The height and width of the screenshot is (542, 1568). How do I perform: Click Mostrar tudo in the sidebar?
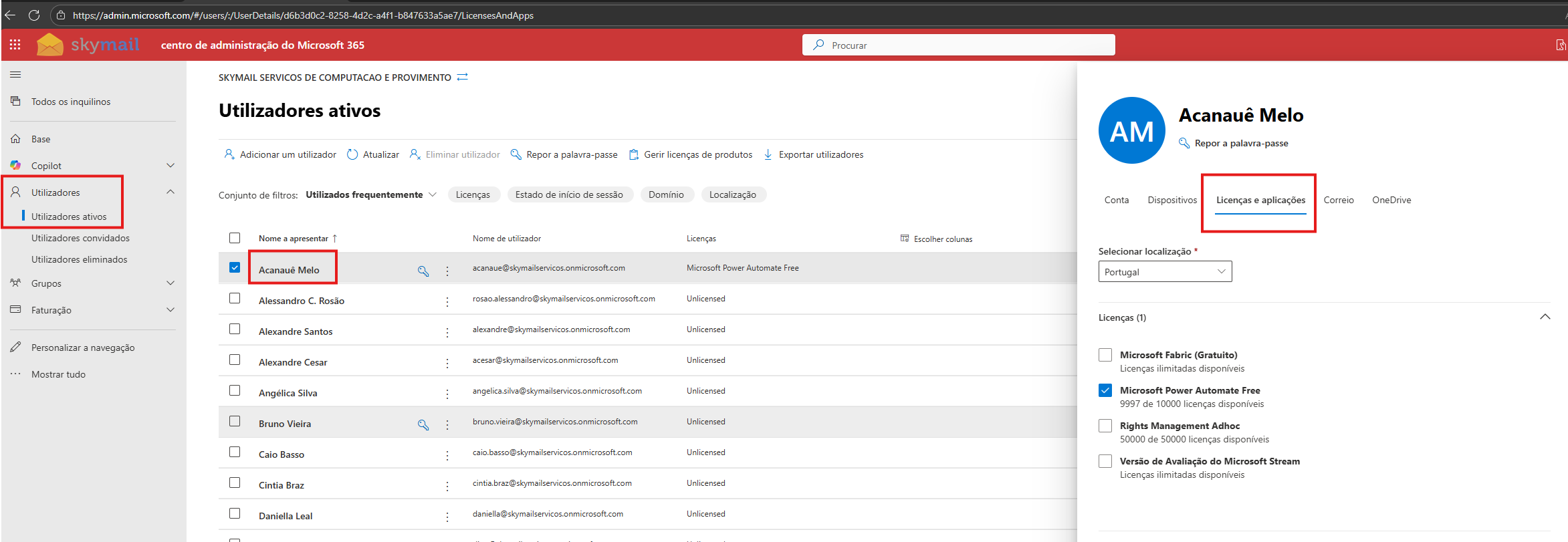tap(58, 374)
